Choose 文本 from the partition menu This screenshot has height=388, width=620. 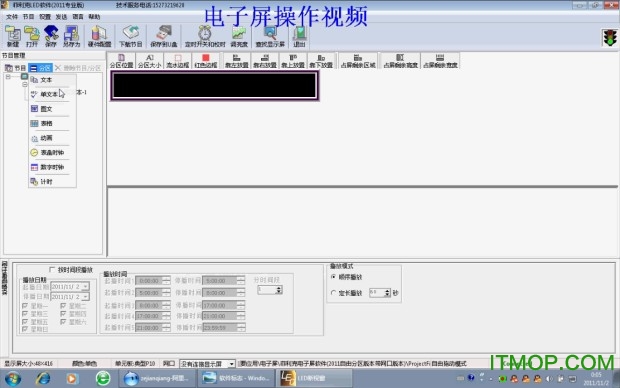click(x=52, y=80)
